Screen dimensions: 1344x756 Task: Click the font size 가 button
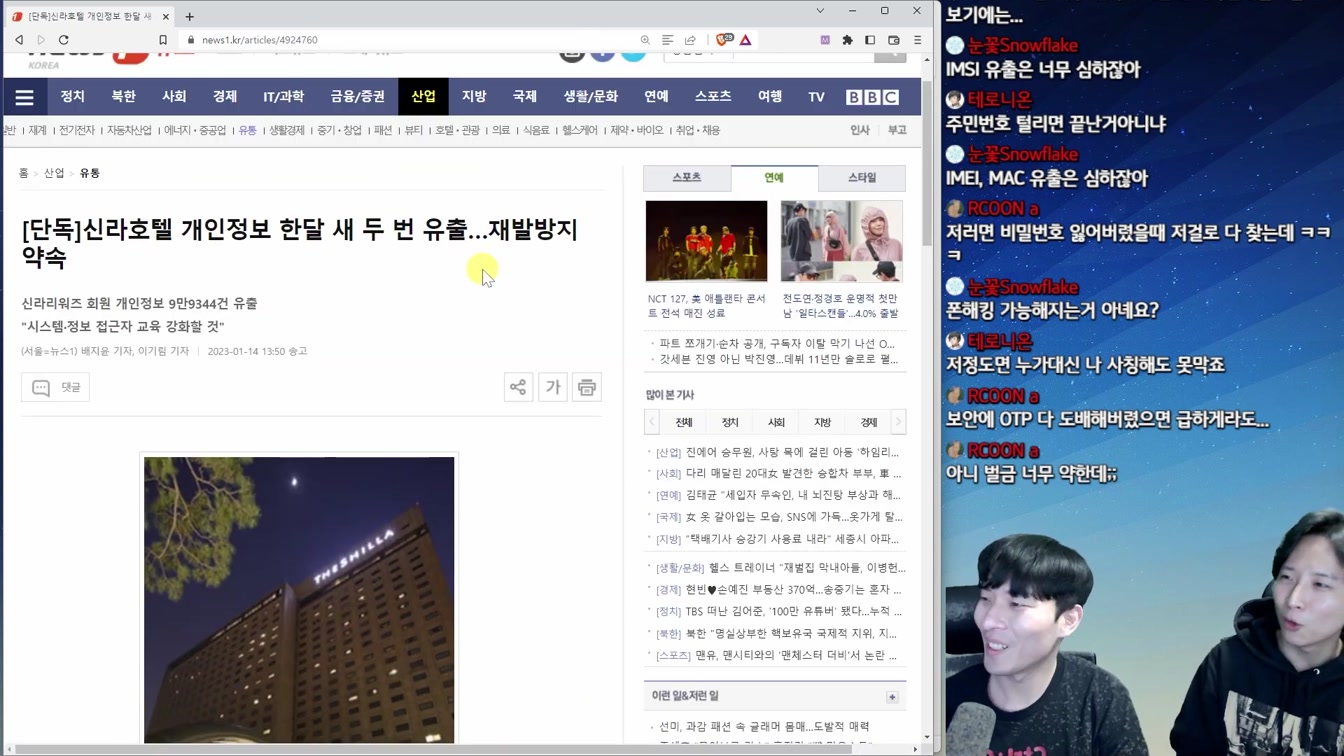click(x=553, y=387)
